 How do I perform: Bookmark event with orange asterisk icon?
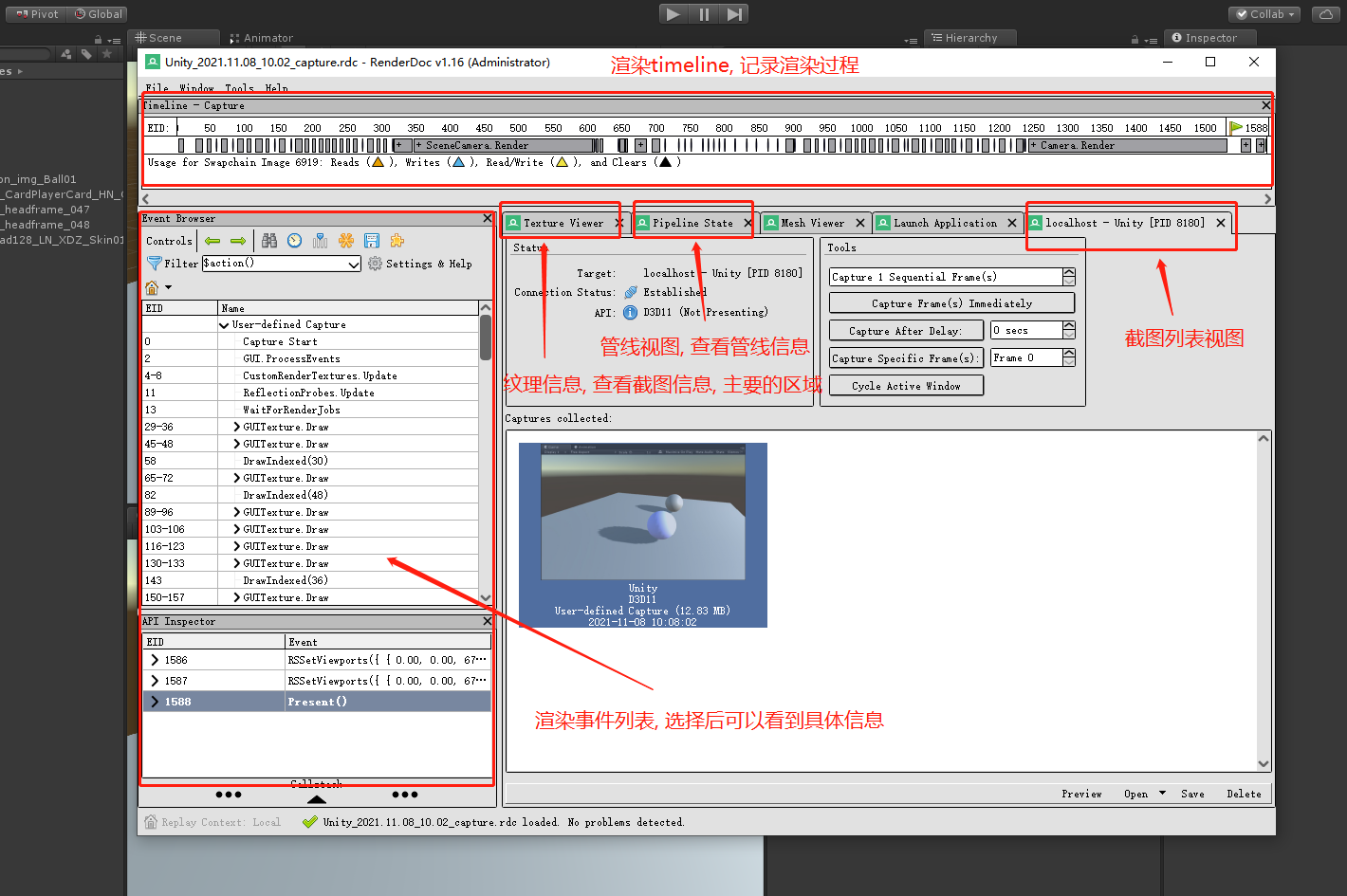point(346,241)
